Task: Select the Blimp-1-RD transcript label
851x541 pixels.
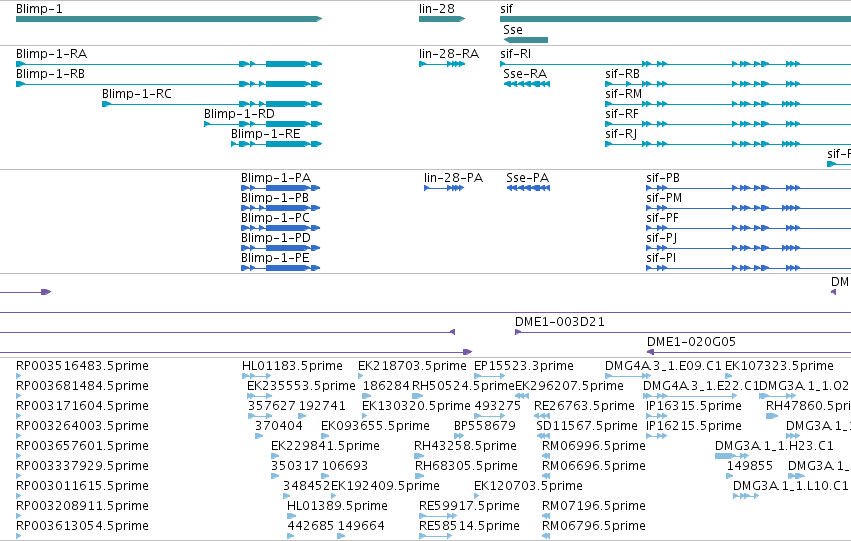Action: tap(239, 114)
